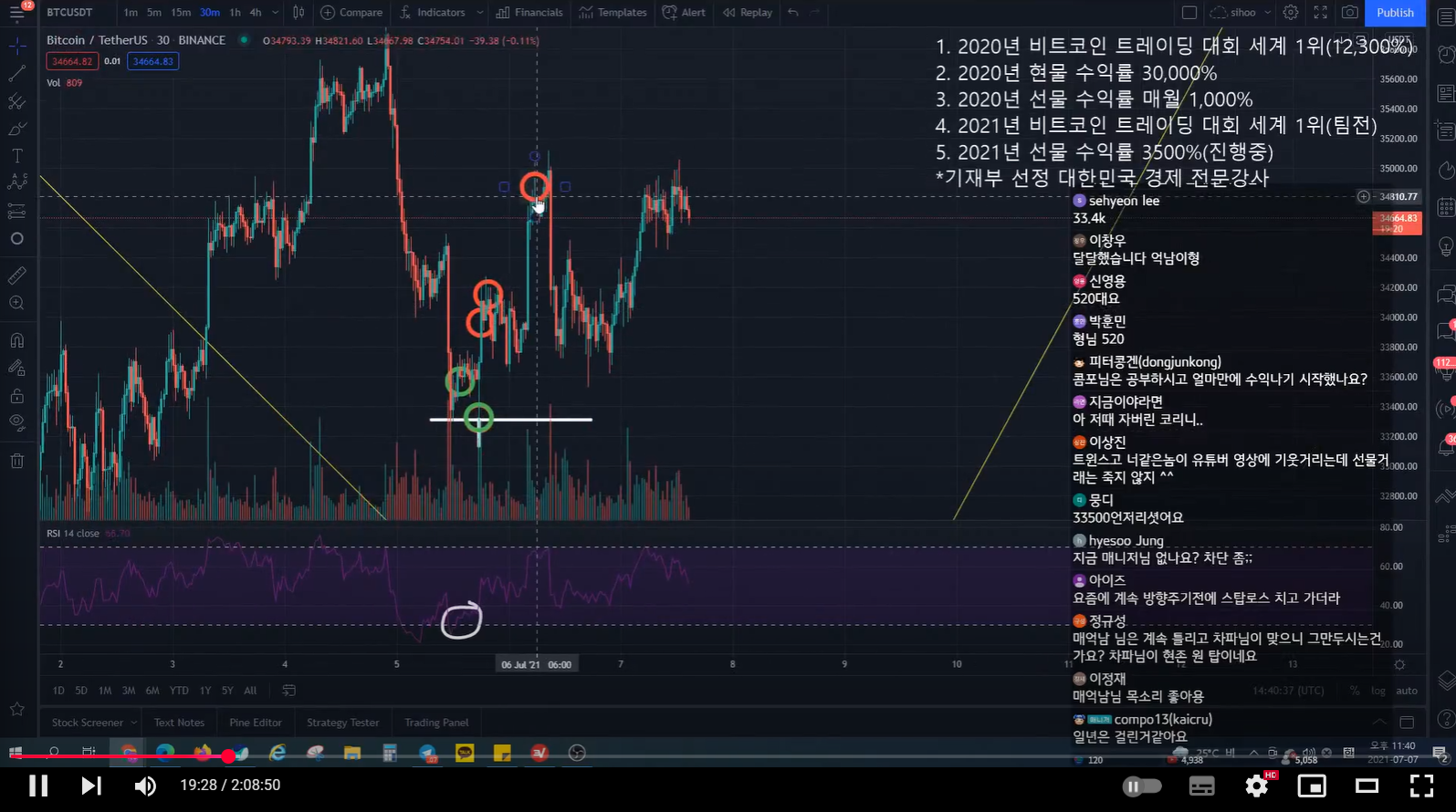Open the chart patterns tool

tap(17, 183)
